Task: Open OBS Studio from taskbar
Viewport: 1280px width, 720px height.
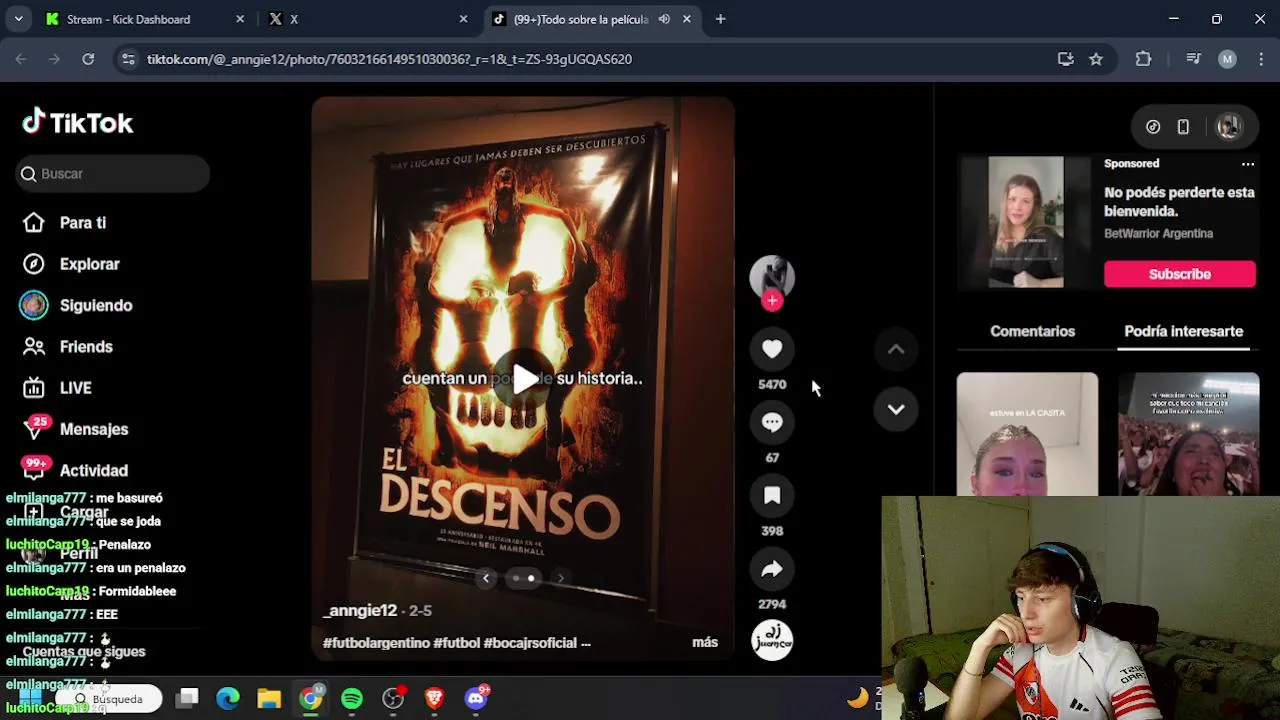Action: tap(393, 698)
